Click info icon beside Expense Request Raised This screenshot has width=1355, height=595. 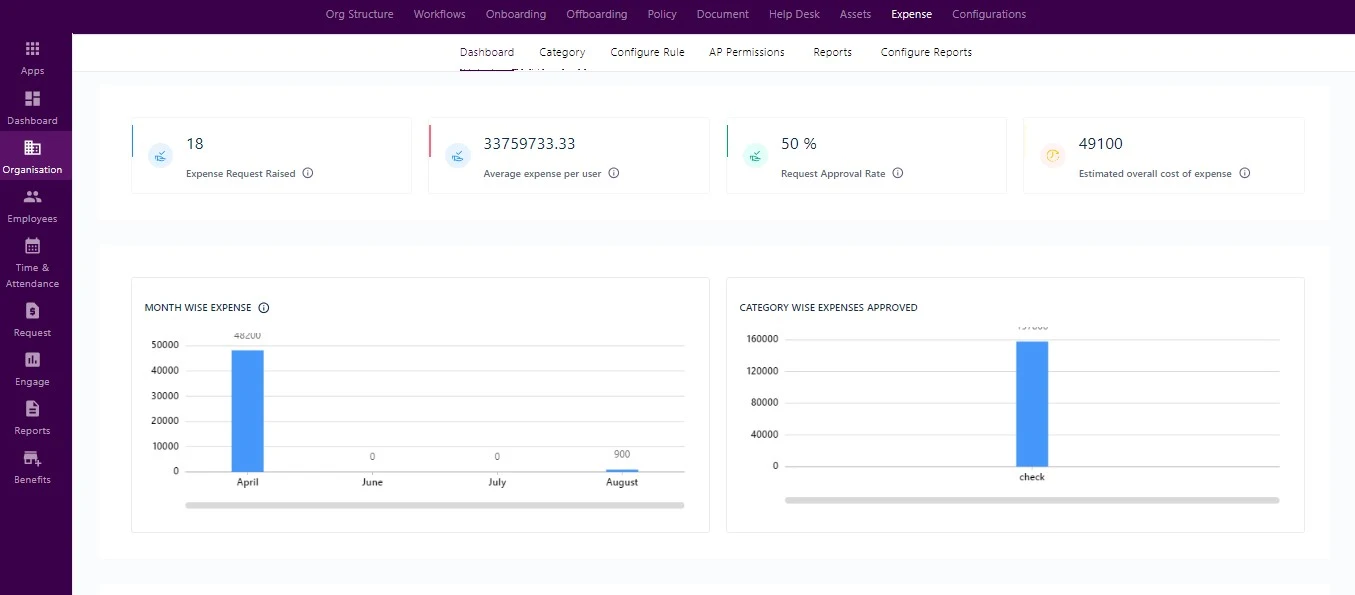click(x=308, y=173)
